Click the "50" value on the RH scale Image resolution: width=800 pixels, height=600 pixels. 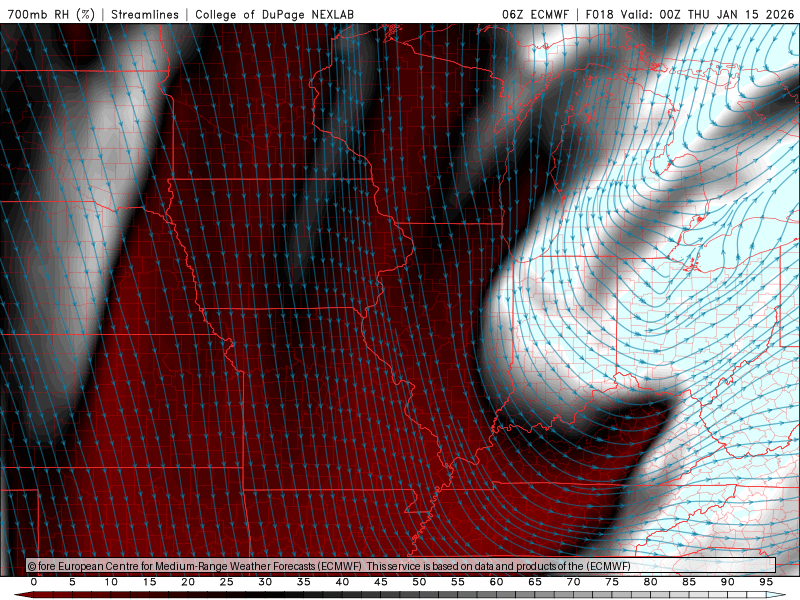419,582
